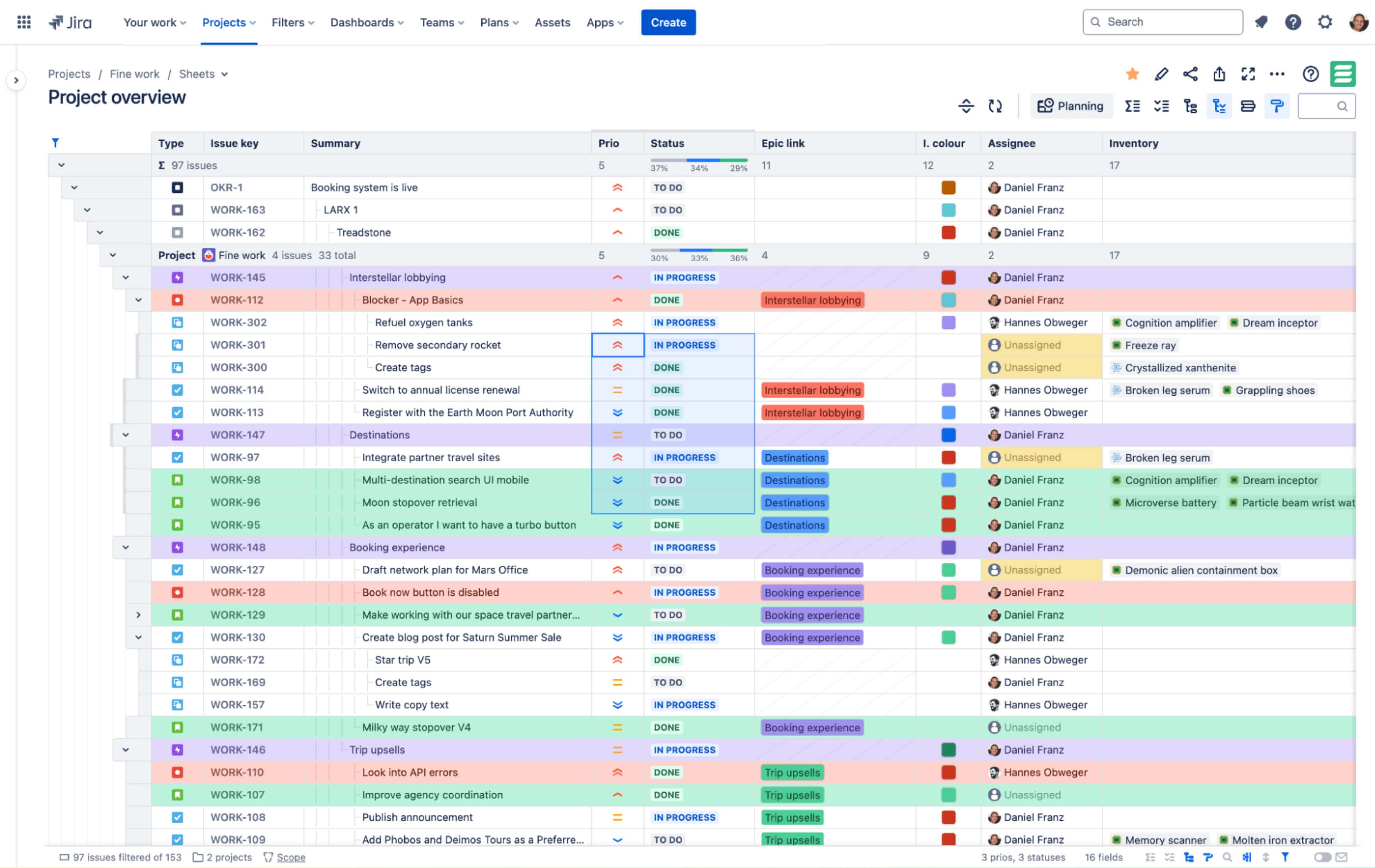The height and width of the screenshot is (868, 1375).
Task: Toggle the row height stack icon
Action: 1248,106
